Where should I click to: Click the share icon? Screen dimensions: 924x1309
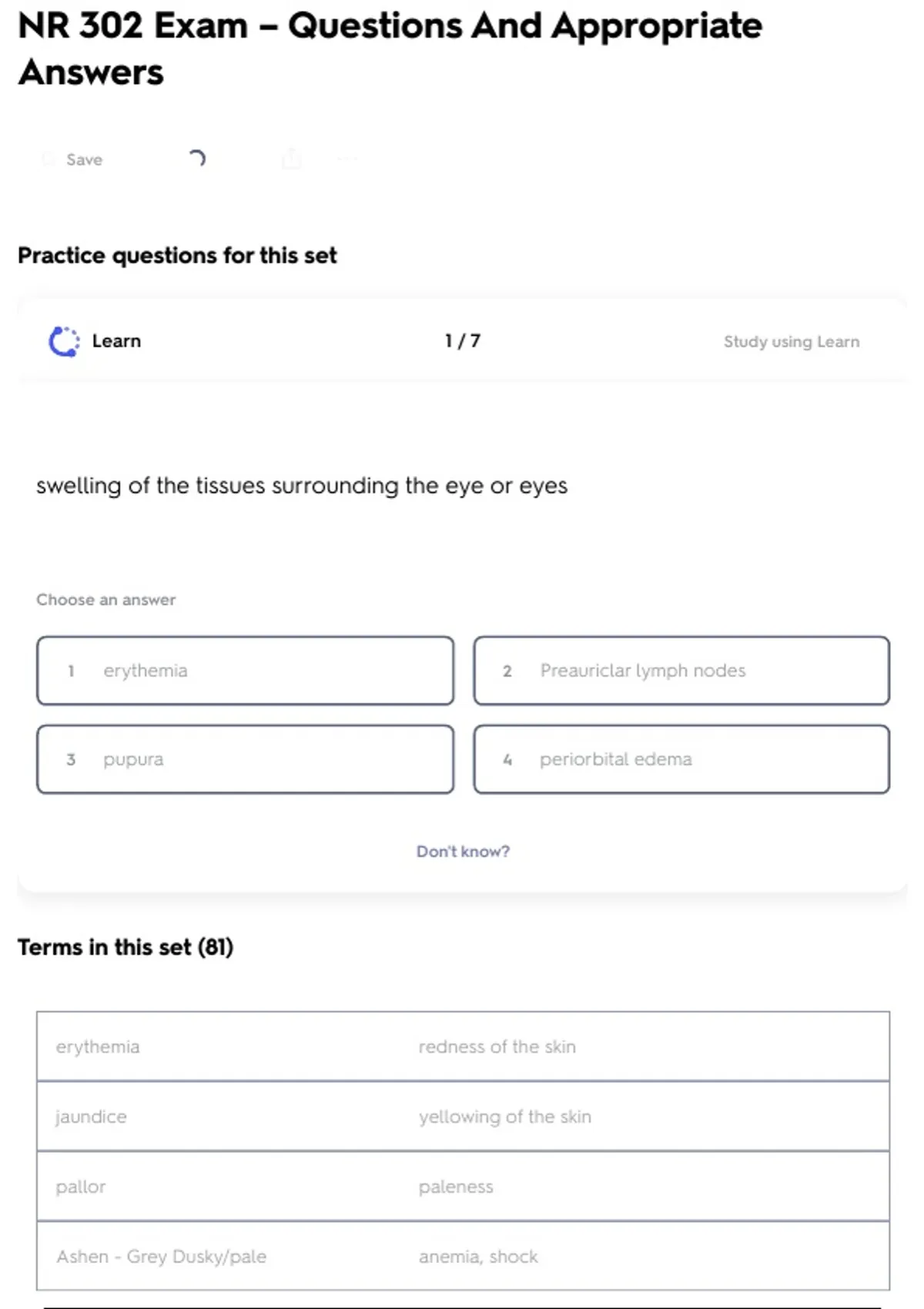tap(292, 159)
